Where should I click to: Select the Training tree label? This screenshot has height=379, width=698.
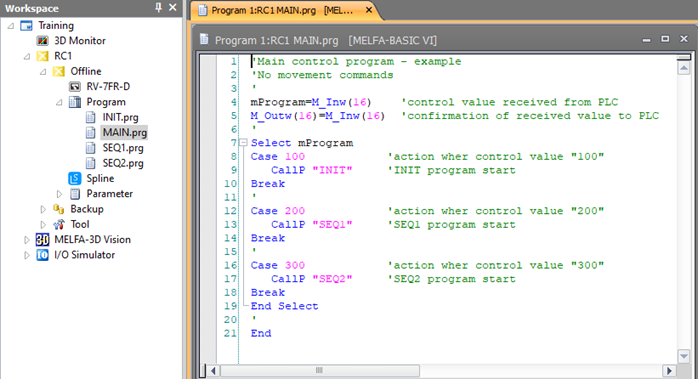tap(56, 25)
